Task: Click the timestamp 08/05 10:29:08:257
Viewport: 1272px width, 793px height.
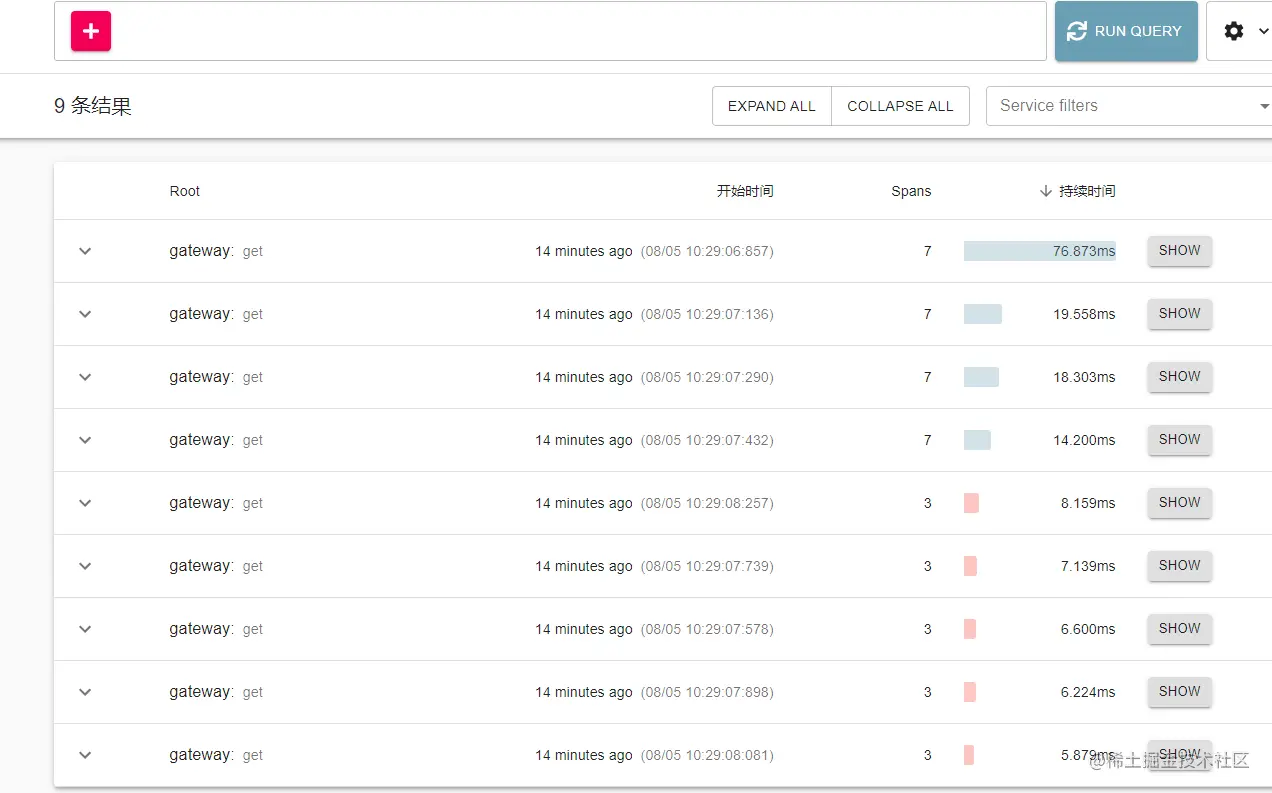Action: coord(707,503)
